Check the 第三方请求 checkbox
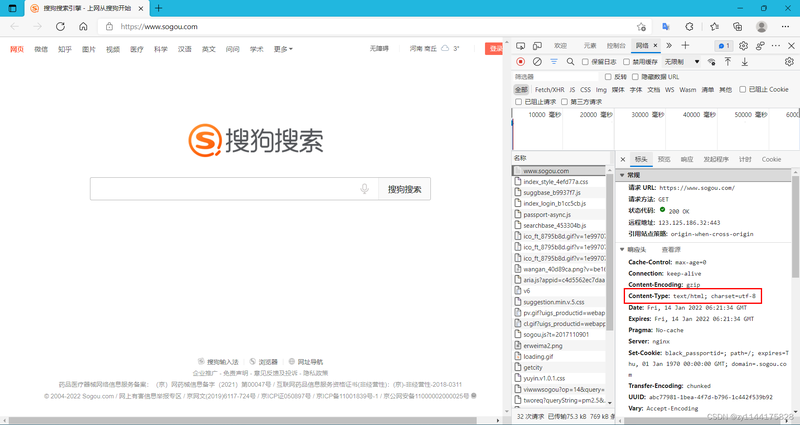Viewport: 800px width, 425px height. [564, 102]
